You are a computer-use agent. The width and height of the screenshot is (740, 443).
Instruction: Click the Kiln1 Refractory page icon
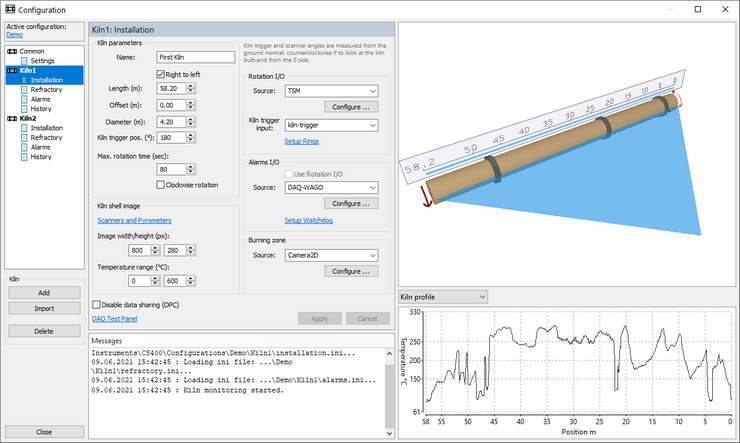(x=24, y=90)
